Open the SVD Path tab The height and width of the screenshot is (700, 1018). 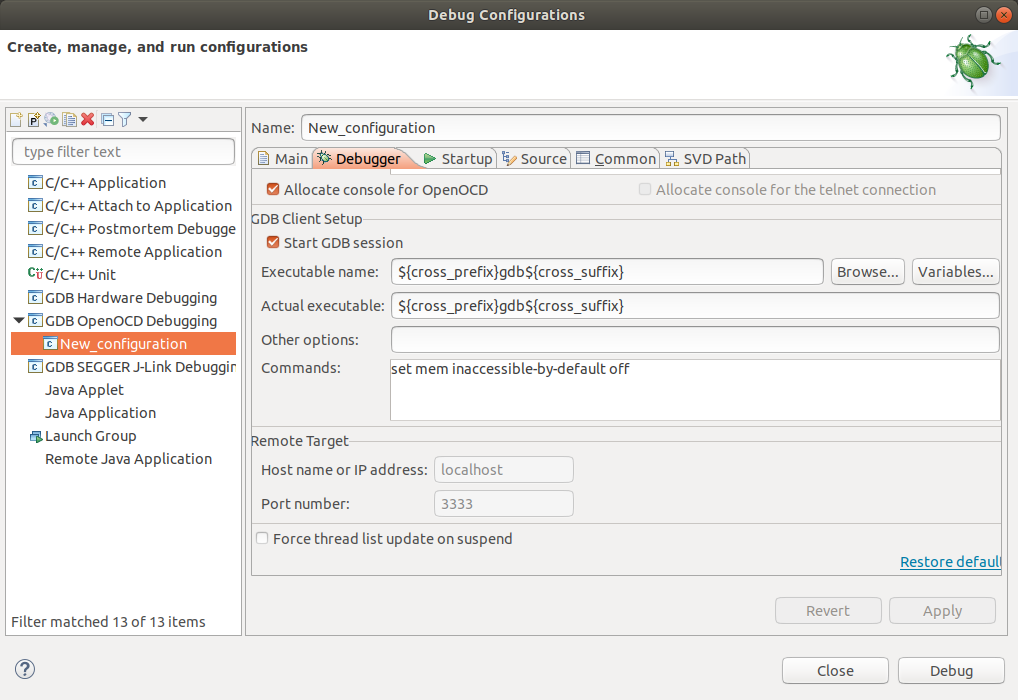706,158
